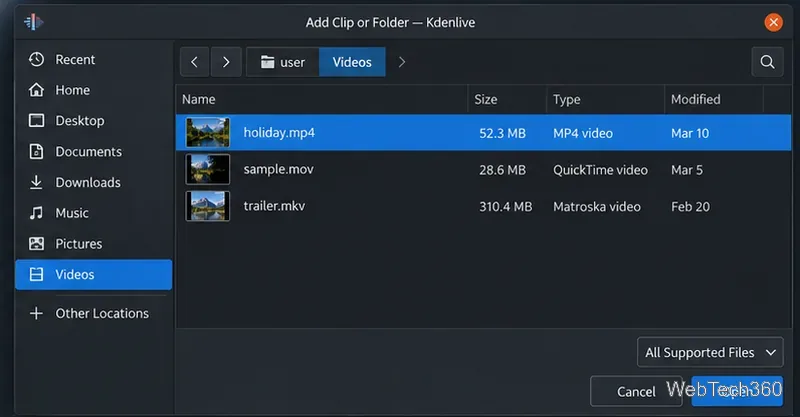
Task: Click the Matroska video type cell
Action: point(597,207)
